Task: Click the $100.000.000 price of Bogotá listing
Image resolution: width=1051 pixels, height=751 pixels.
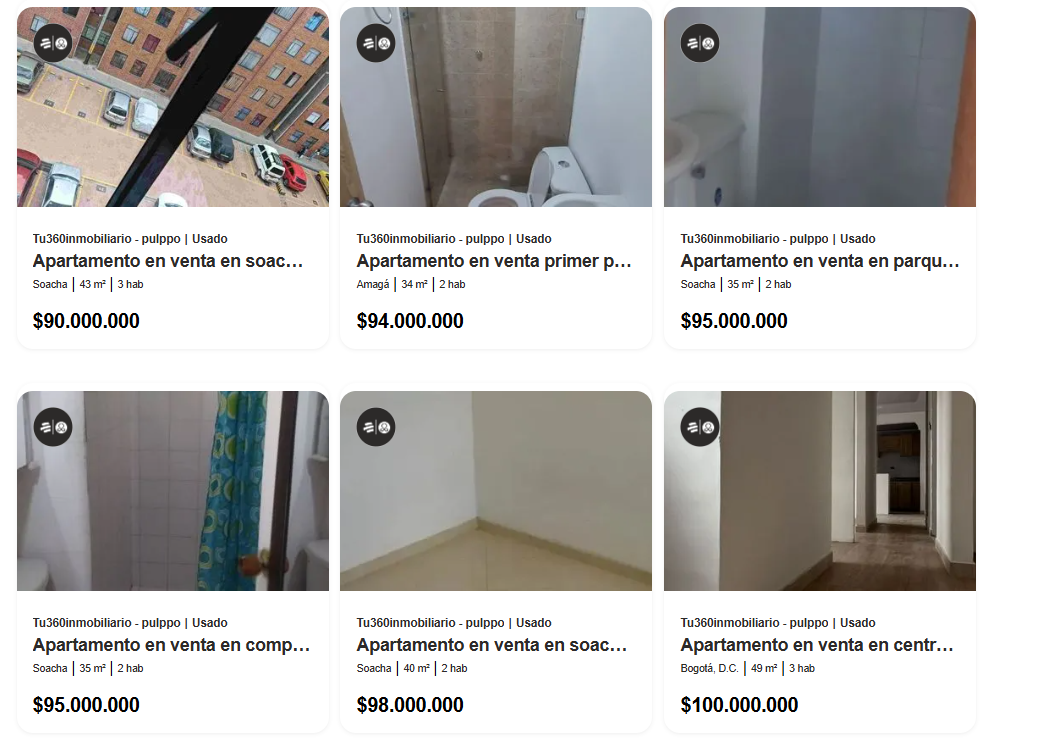Action: point(739,705)
